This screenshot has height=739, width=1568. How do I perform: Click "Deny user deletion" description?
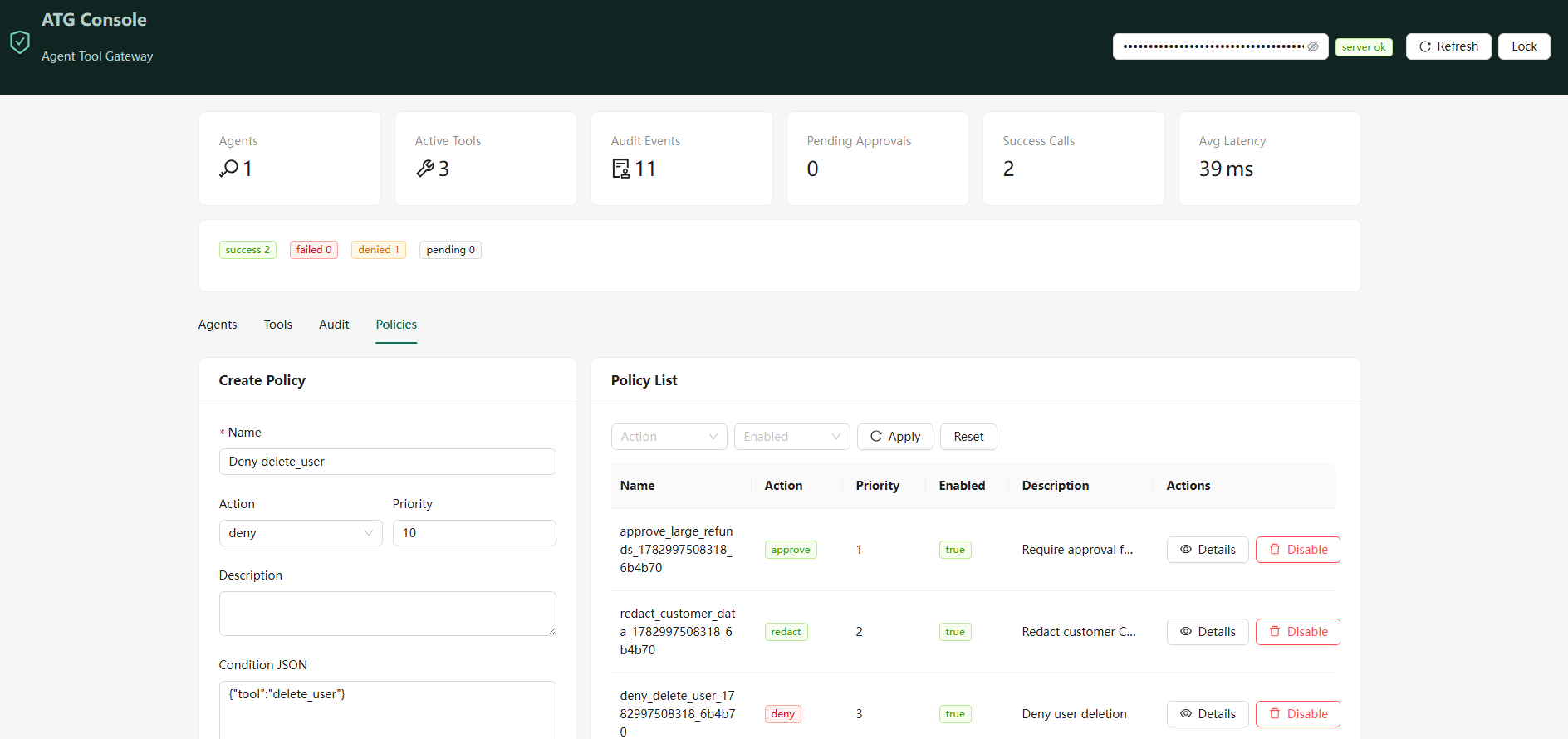click(x=1074, y=714)
